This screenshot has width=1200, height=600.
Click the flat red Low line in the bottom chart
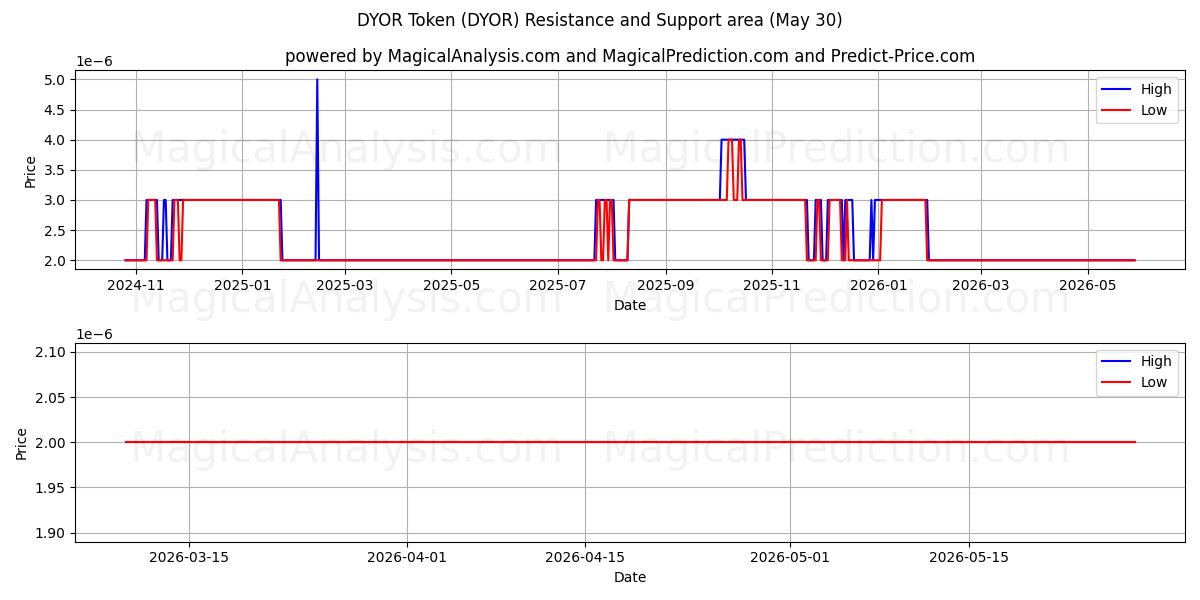point(630,442)
